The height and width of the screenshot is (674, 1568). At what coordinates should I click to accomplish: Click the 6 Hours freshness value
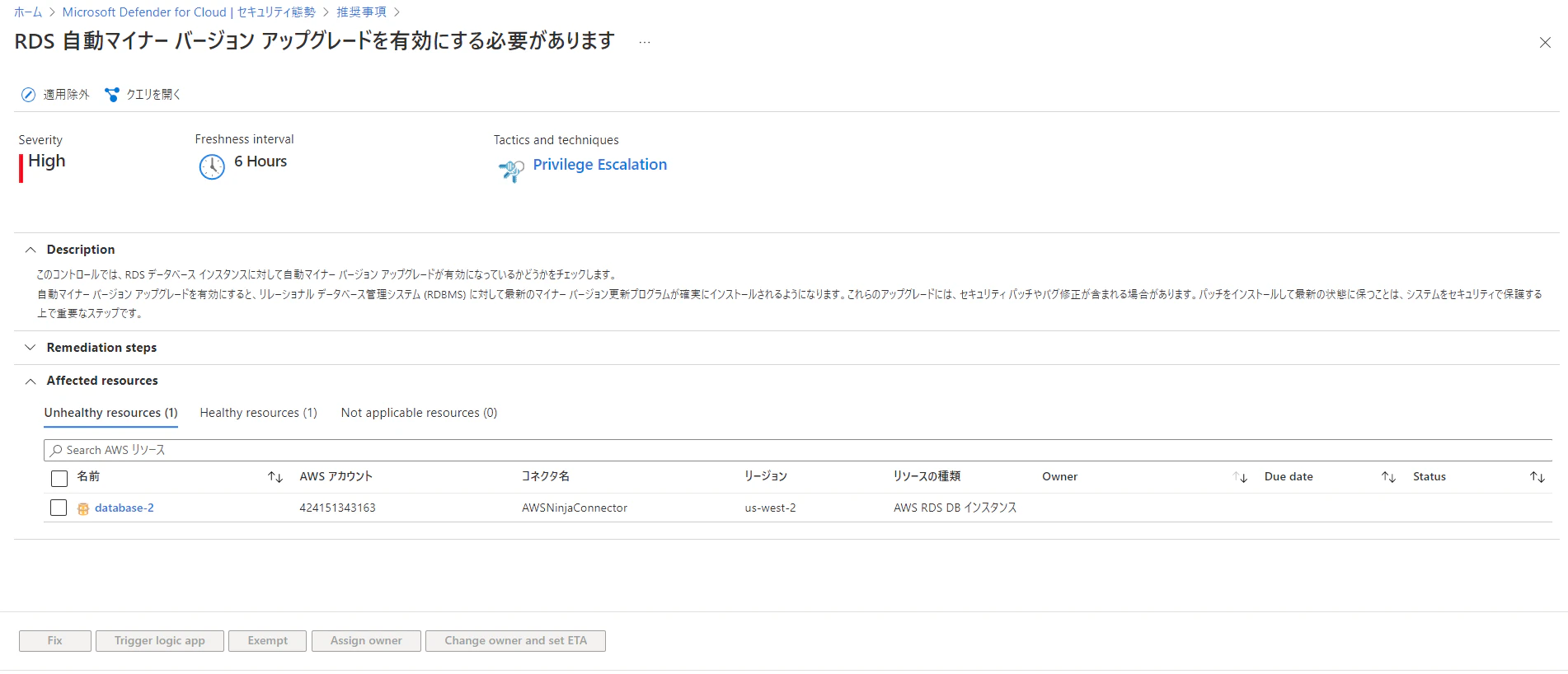(261, 161)
